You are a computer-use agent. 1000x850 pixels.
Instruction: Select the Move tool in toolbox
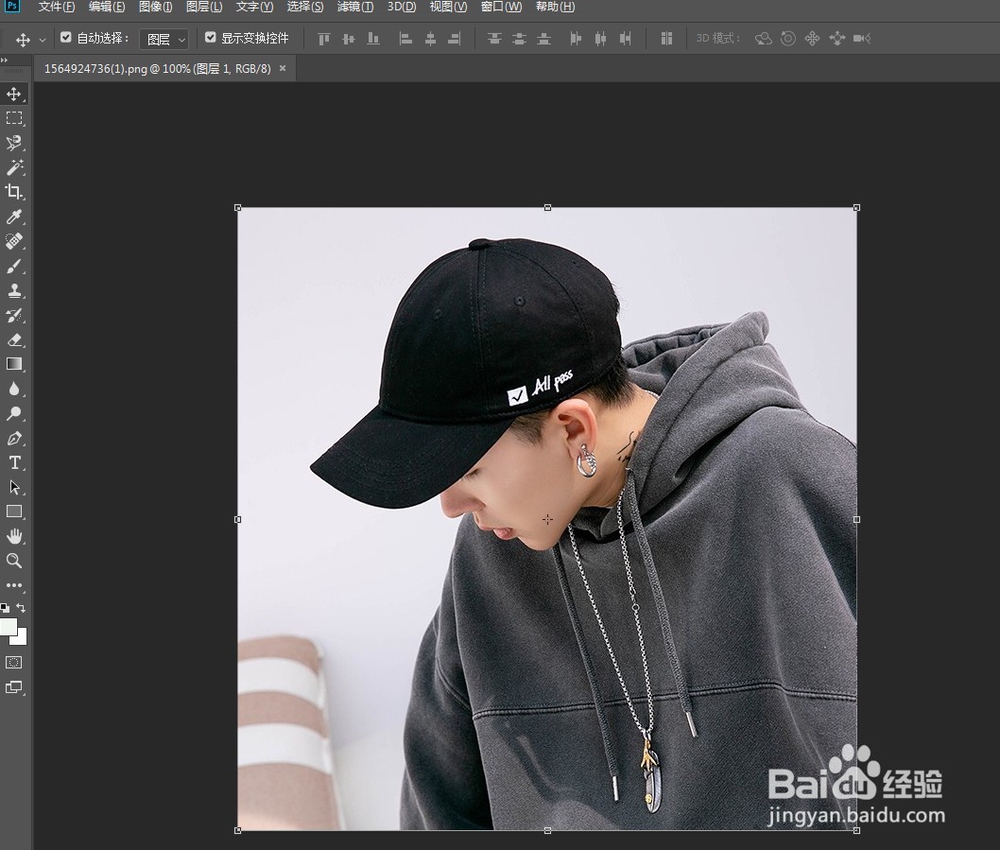point(14,94)
